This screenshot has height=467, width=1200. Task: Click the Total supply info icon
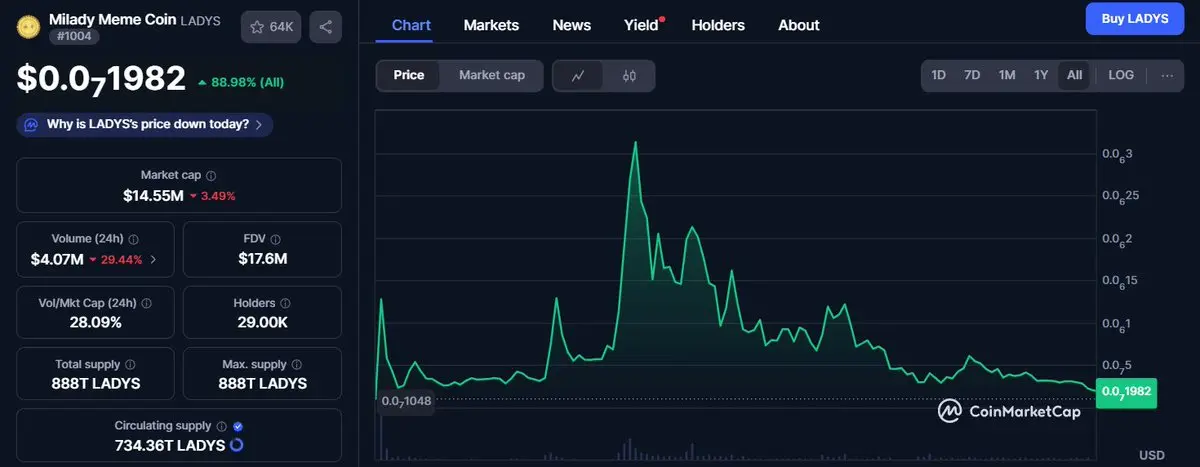coord(130,365)
